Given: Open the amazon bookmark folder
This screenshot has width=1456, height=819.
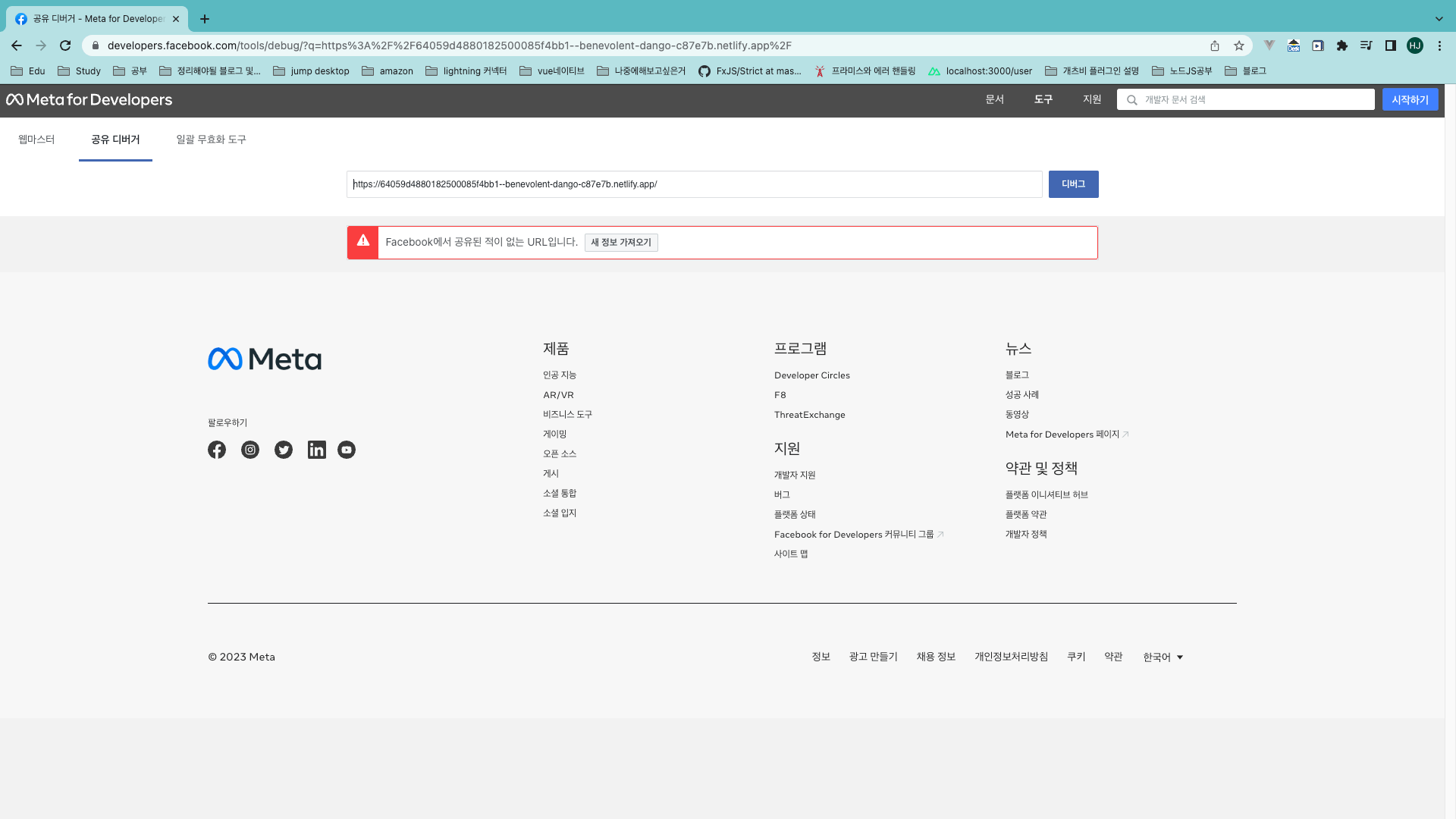Looking at the screenshot, I should (388, 71).
